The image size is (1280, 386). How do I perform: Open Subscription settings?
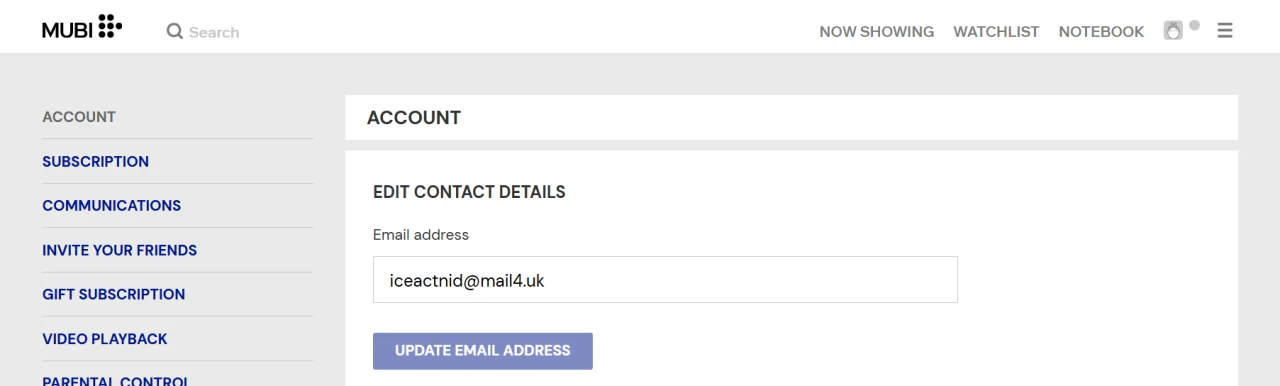(x=95, y=161)
